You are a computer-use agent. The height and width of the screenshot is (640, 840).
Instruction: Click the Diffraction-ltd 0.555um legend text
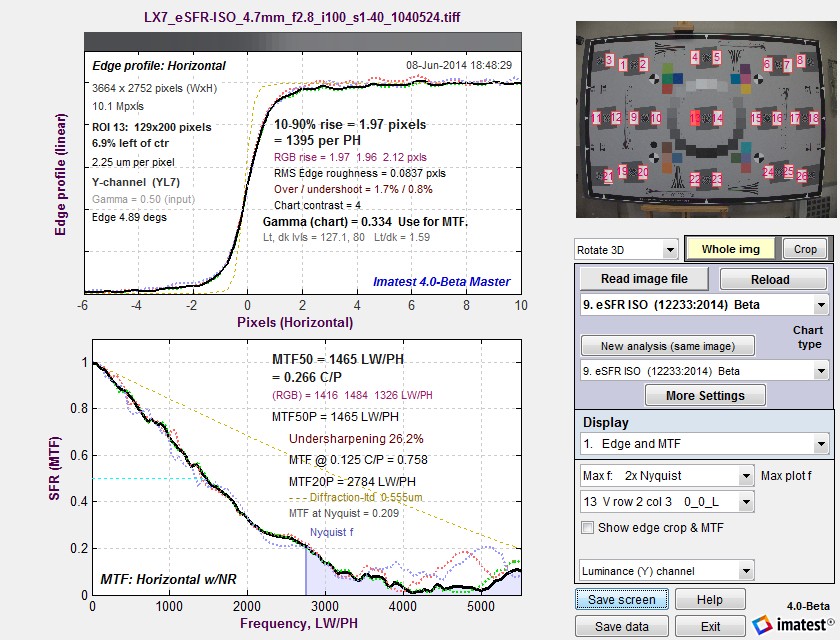[366, 498]
